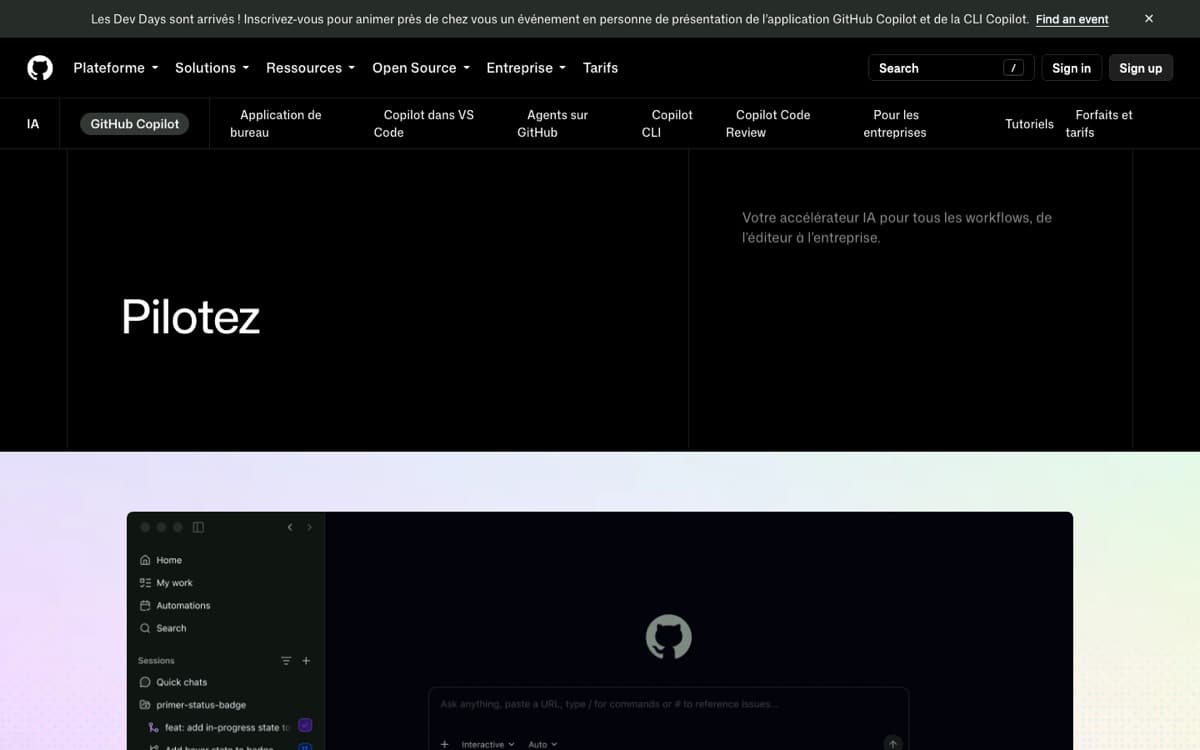Screen dimensions: 1200x750
Task: Click the Sign in button
Action: coord(1071,68)
